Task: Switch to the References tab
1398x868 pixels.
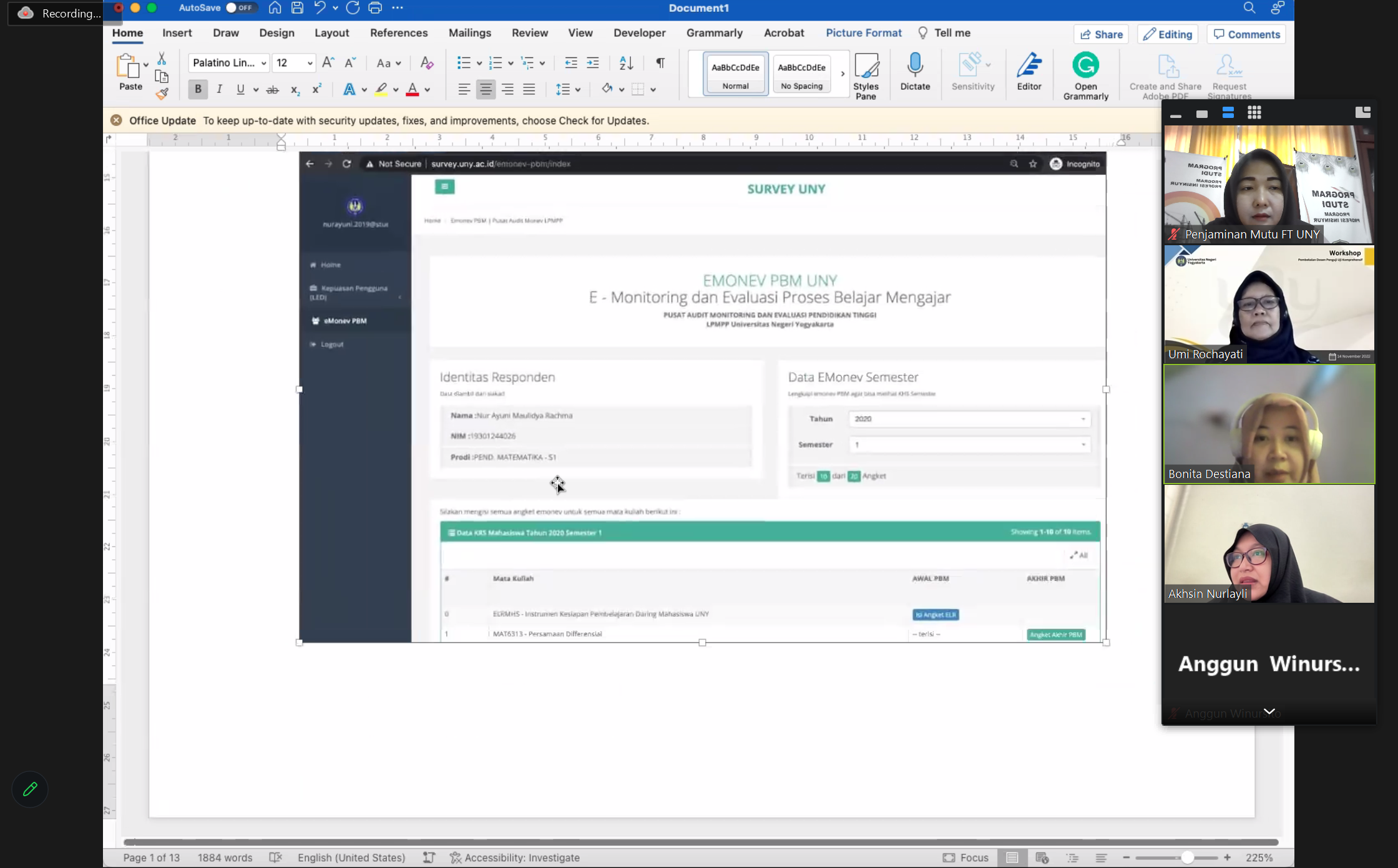Action: pos(398,33)
